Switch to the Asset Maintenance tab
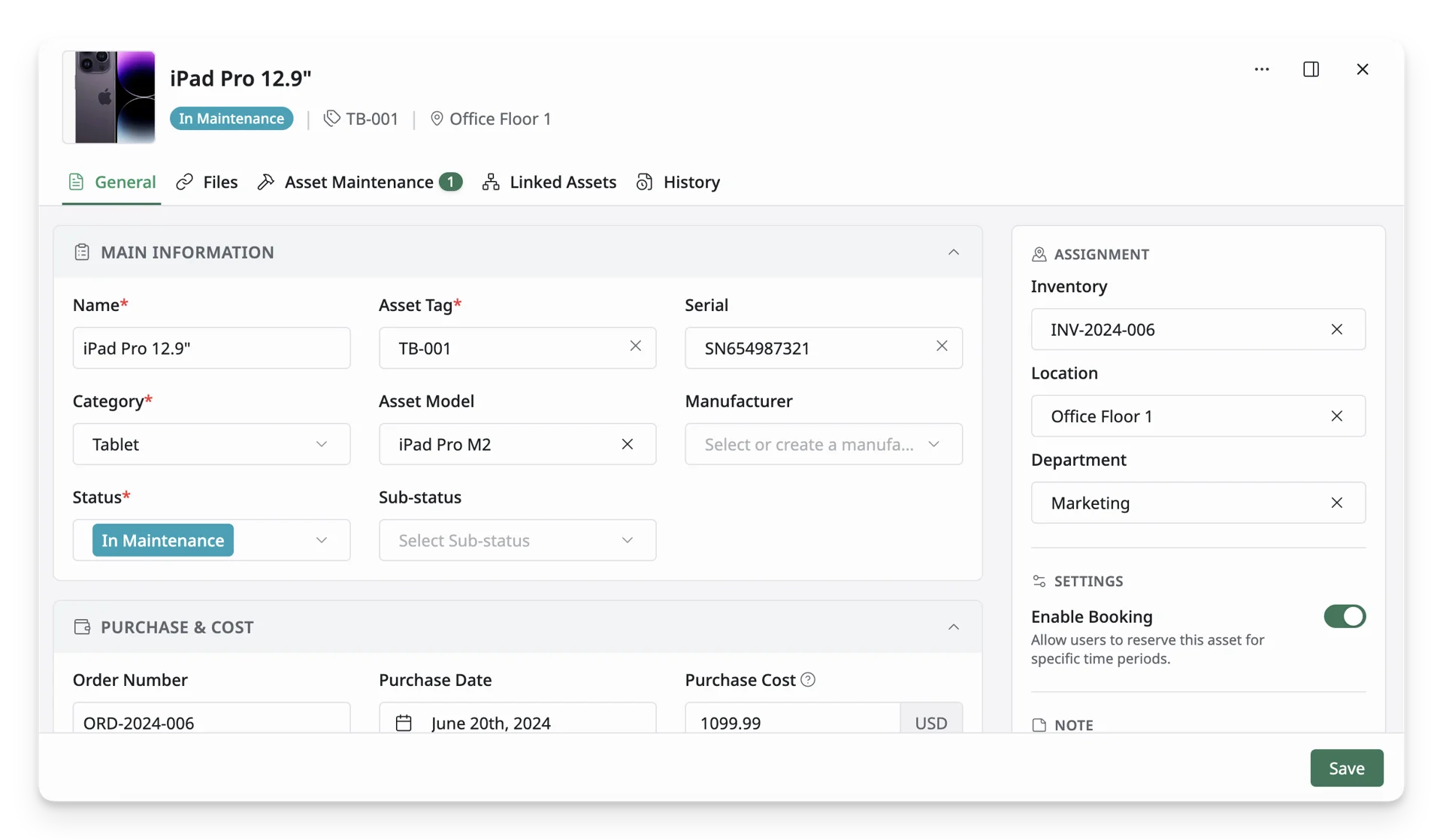This screenshot has width=1443, height=840. coord(359,182)
